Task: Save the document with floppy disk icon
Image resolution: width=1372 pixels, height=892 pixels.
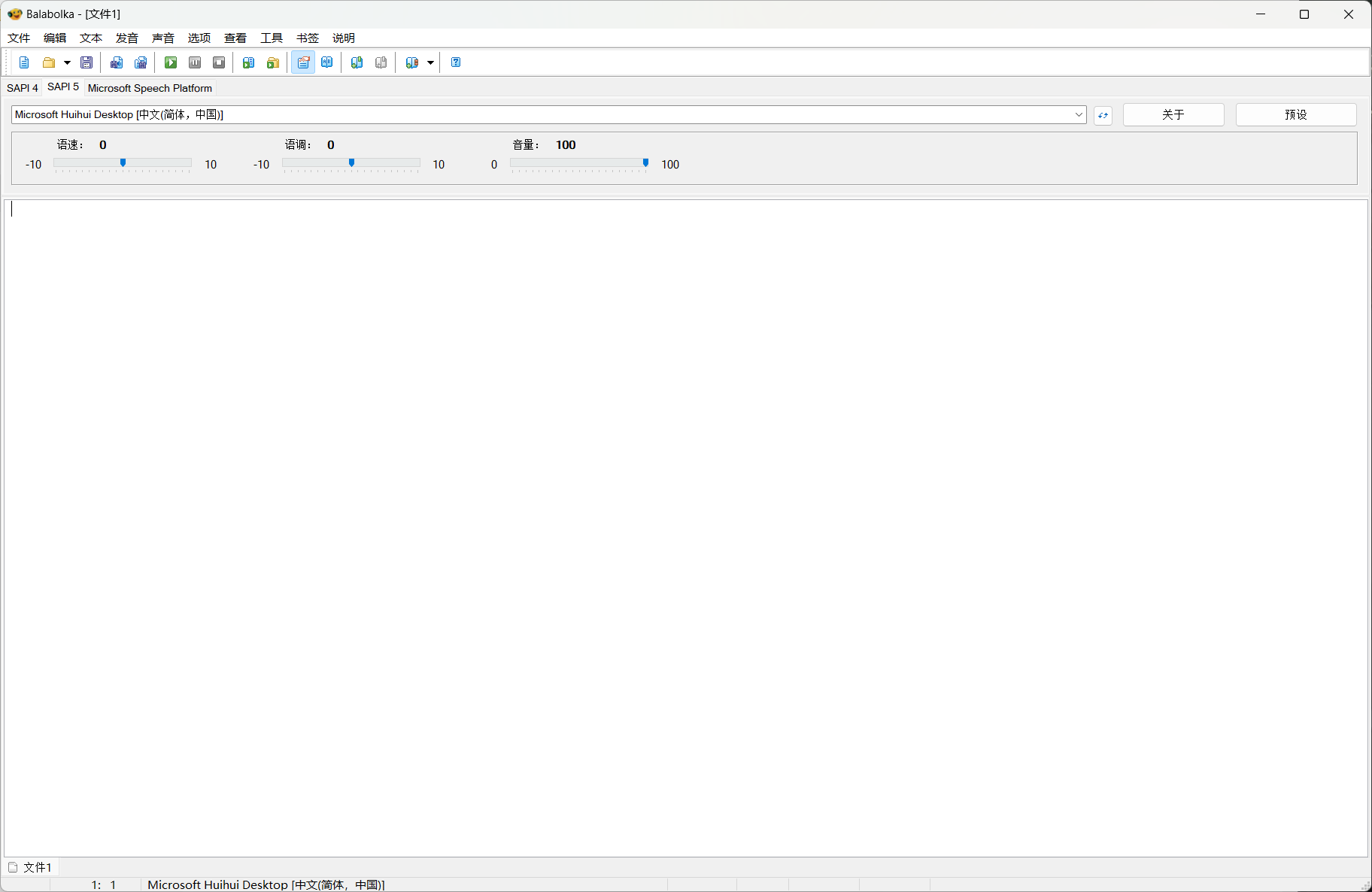Action: (x=87, y=62)
